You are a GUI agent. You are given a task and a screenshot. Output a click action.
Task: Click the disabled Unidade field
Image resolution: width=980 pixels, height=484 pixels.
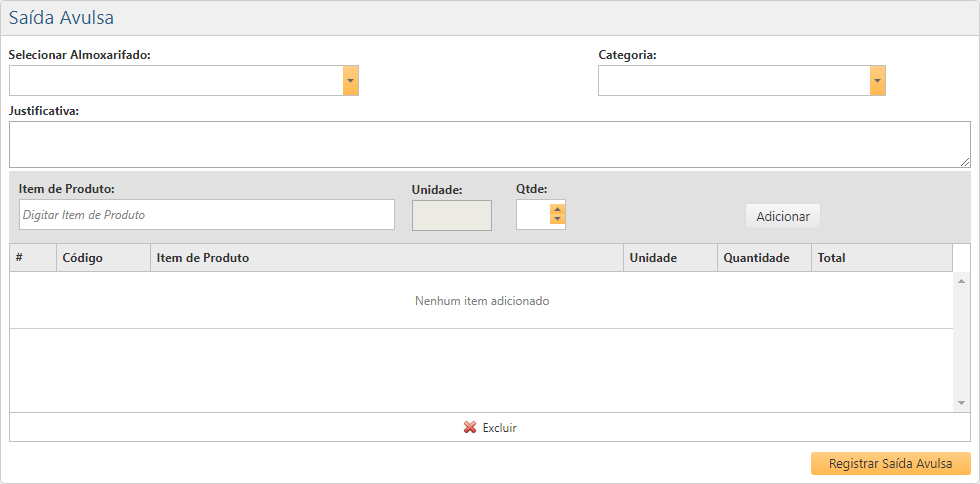click(x=452, y=215)
